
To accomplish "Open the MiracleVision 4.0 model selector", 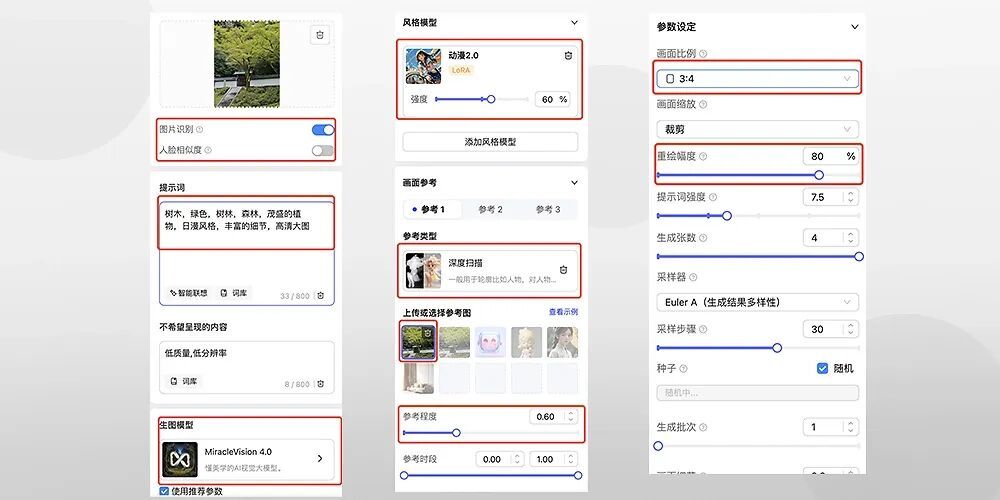I will (249, 458).
